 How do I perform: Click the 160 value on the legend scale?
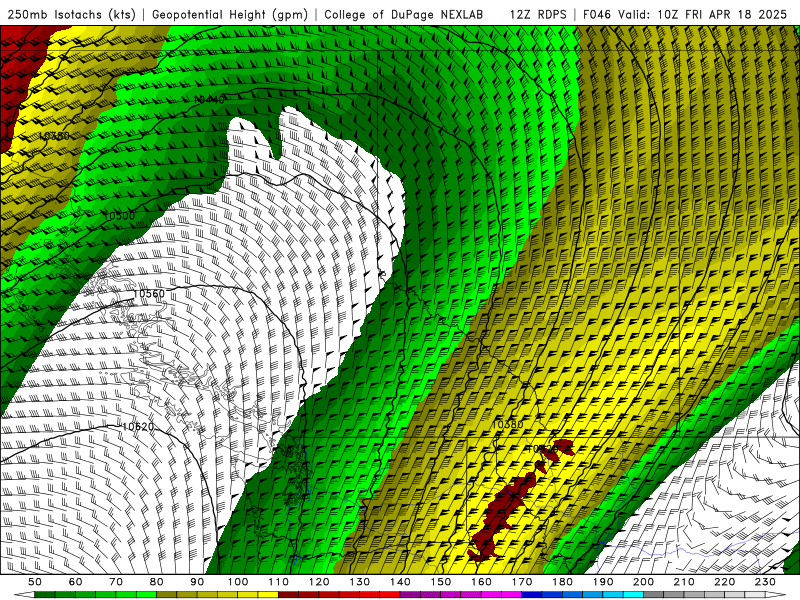tap(481, 582)
